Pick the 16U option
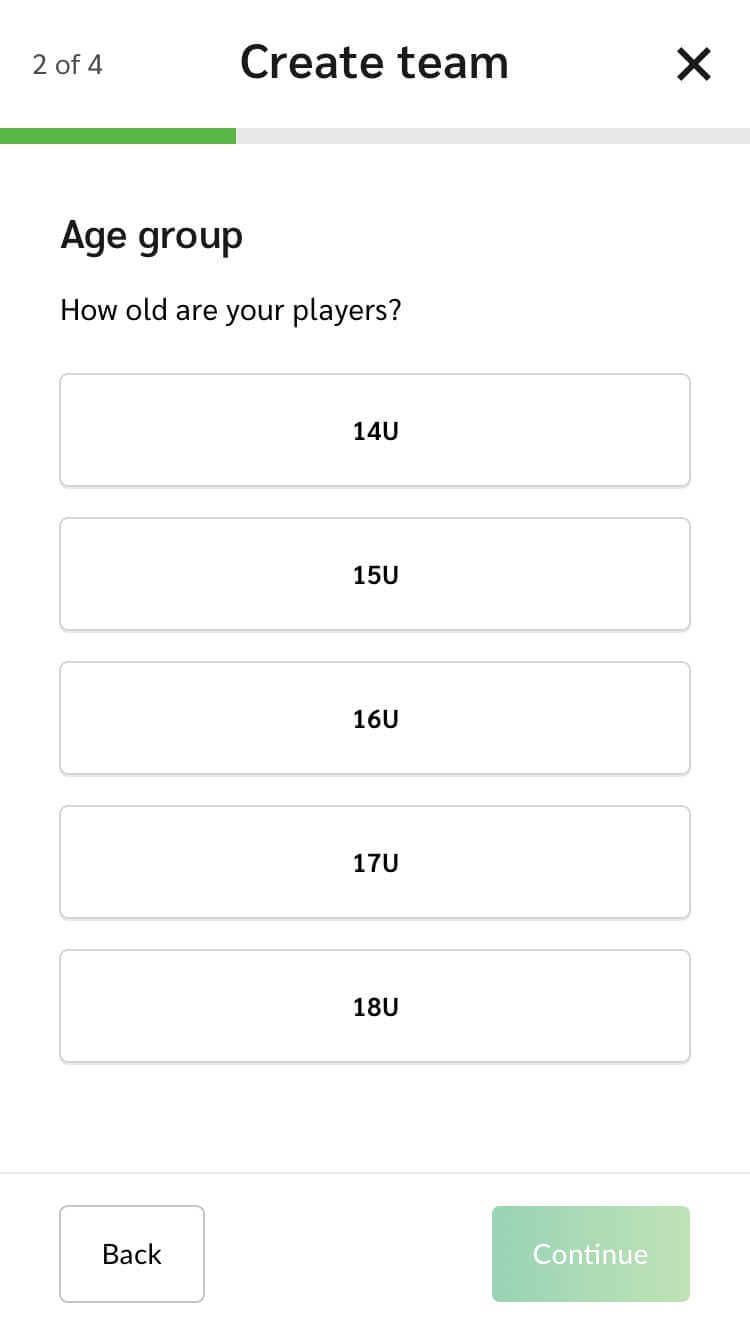Image resolution: width=750 pixels, height=1334 pixels. tap(375, 719)
